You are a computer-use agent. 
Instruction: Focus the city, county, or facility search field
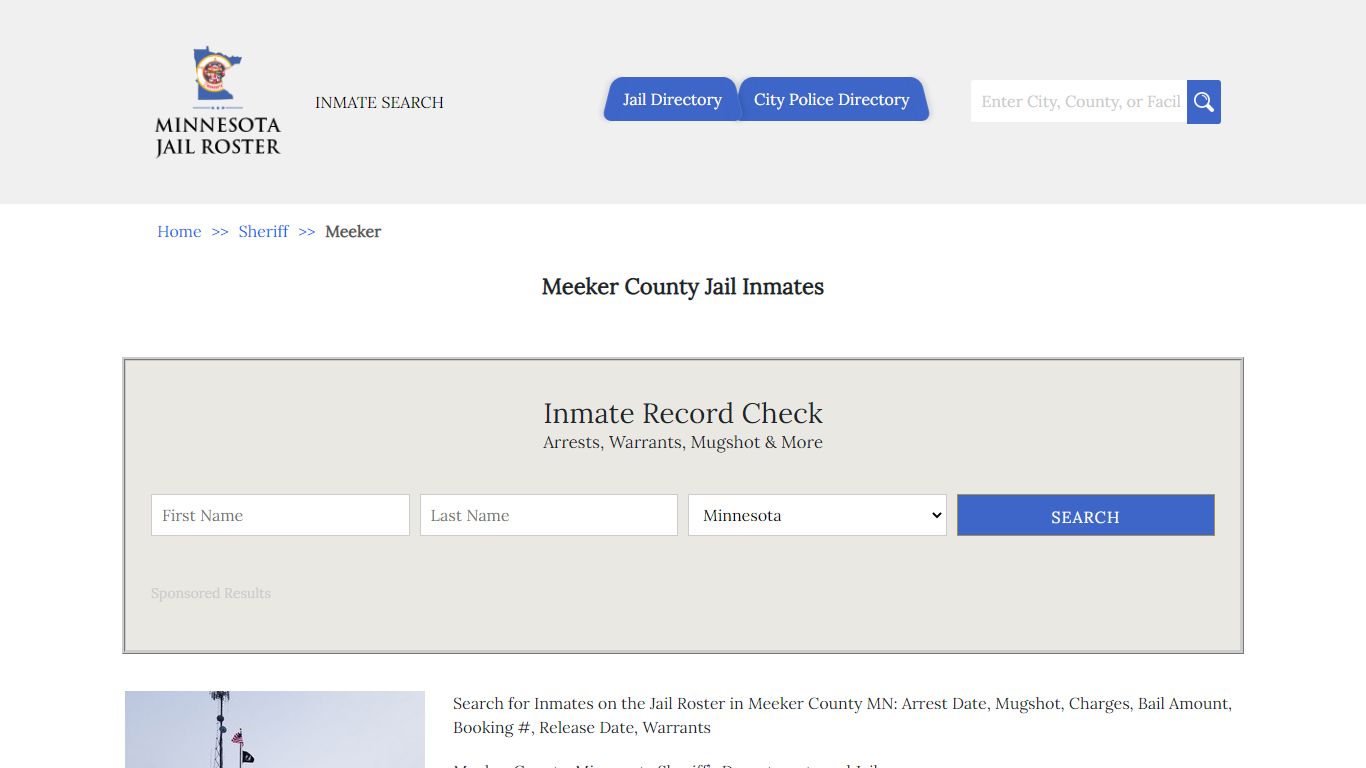point(1079,102)
